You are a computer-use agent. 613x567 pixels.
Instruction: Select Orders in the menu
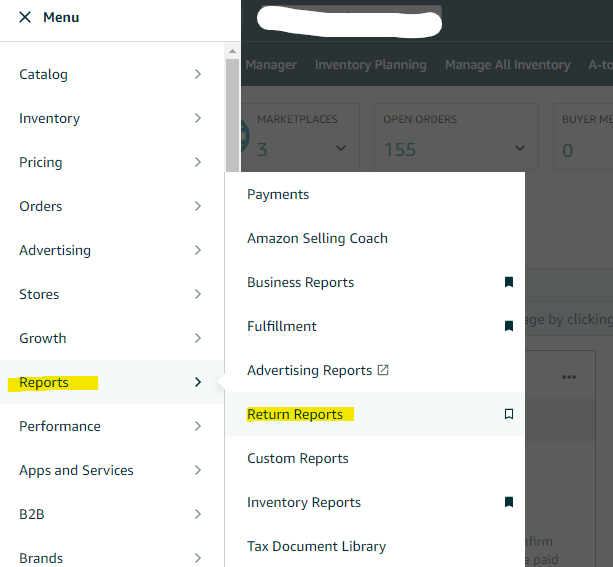point(41,206)
